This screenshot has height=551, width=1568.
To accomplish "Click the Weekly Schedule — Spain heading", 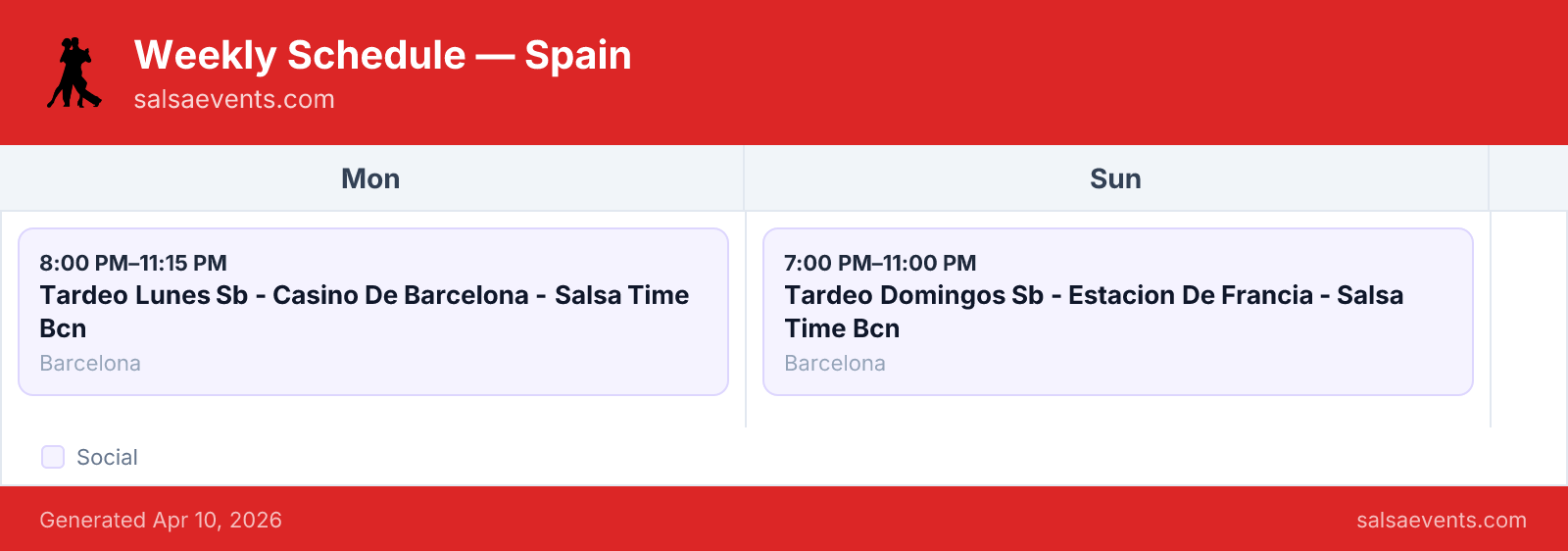I will pos(383,55).
